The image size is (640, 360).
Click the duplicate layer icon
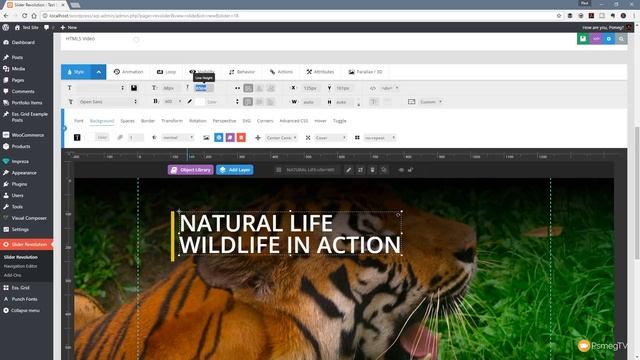384,170
